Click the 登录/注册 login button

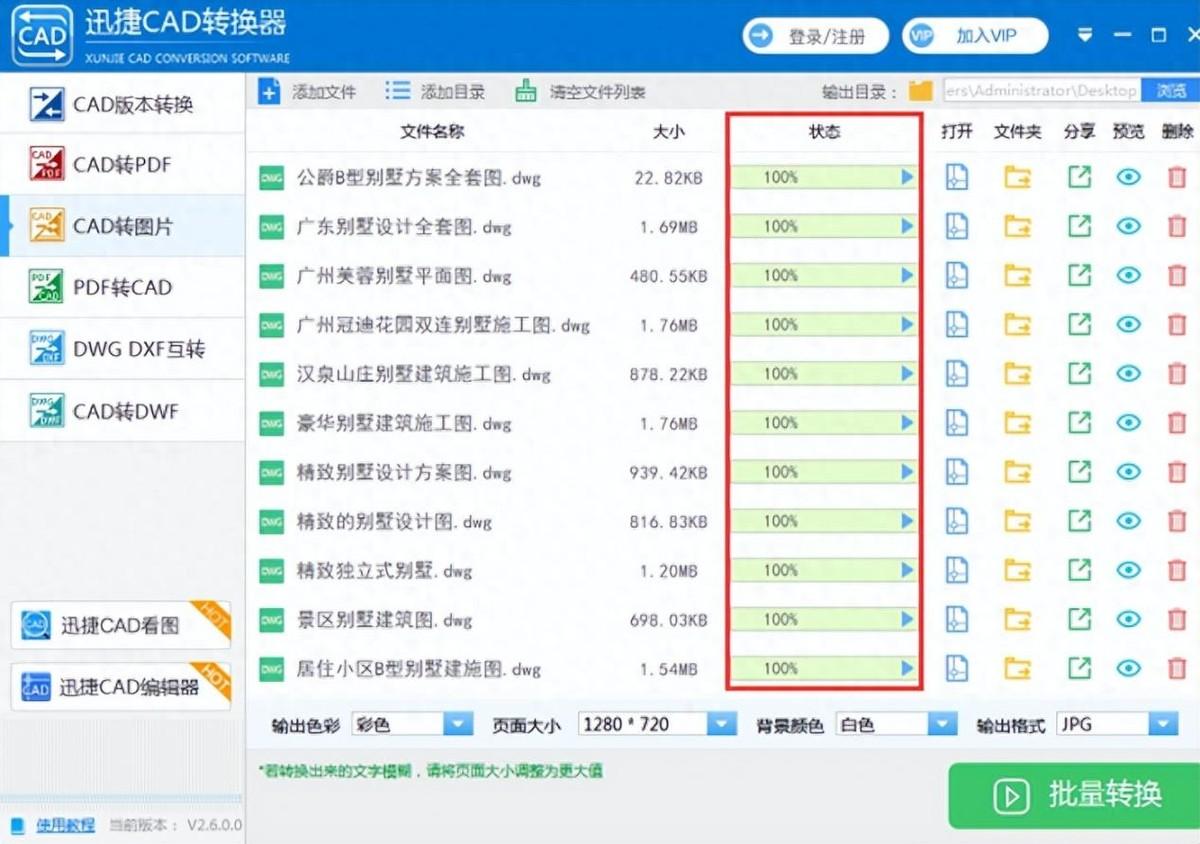click(x=815, y=37)
